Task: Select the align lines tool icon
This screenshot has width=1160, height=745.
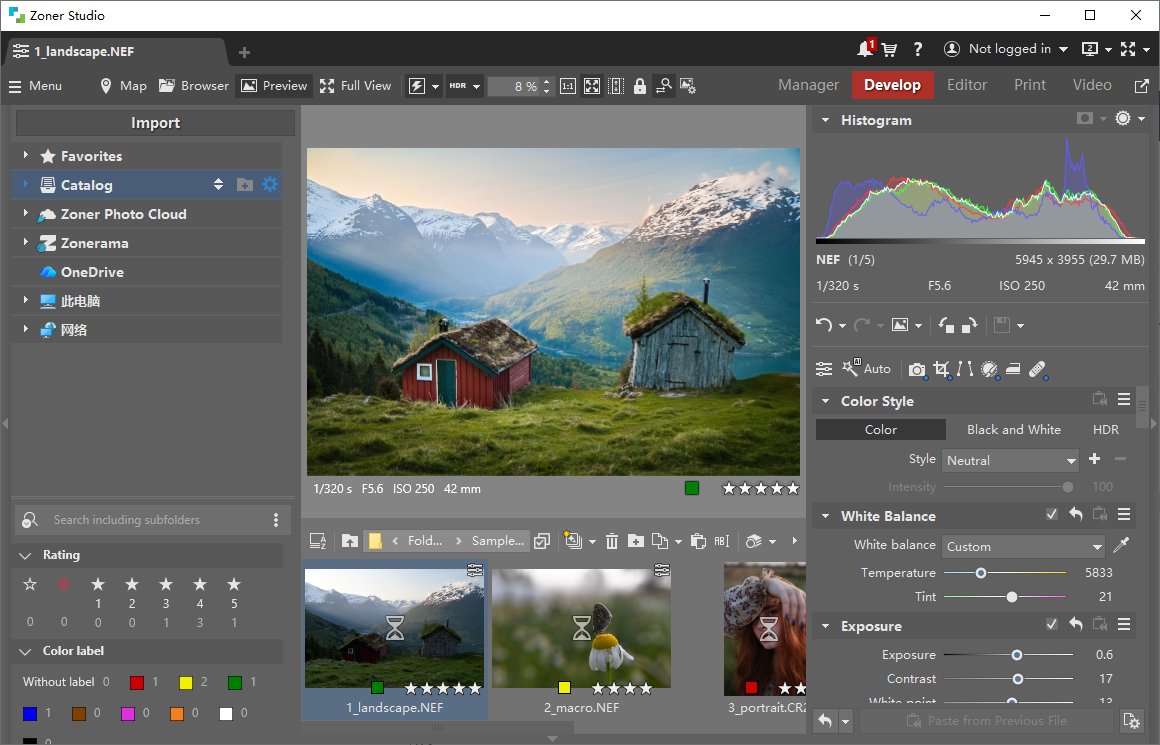Action: pyautogui.click(x=965, y=368)
